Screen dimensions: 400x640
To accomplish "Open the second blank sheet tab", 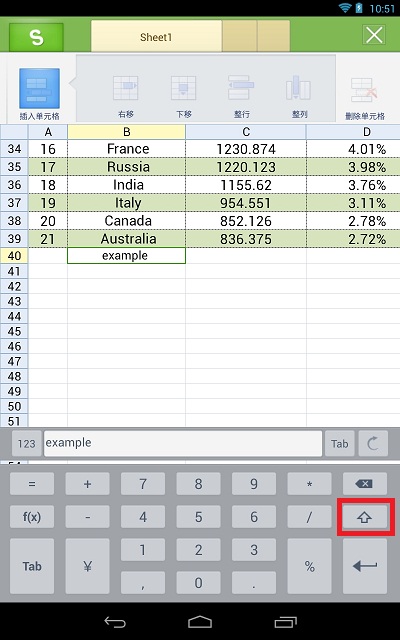I will 273,37.
